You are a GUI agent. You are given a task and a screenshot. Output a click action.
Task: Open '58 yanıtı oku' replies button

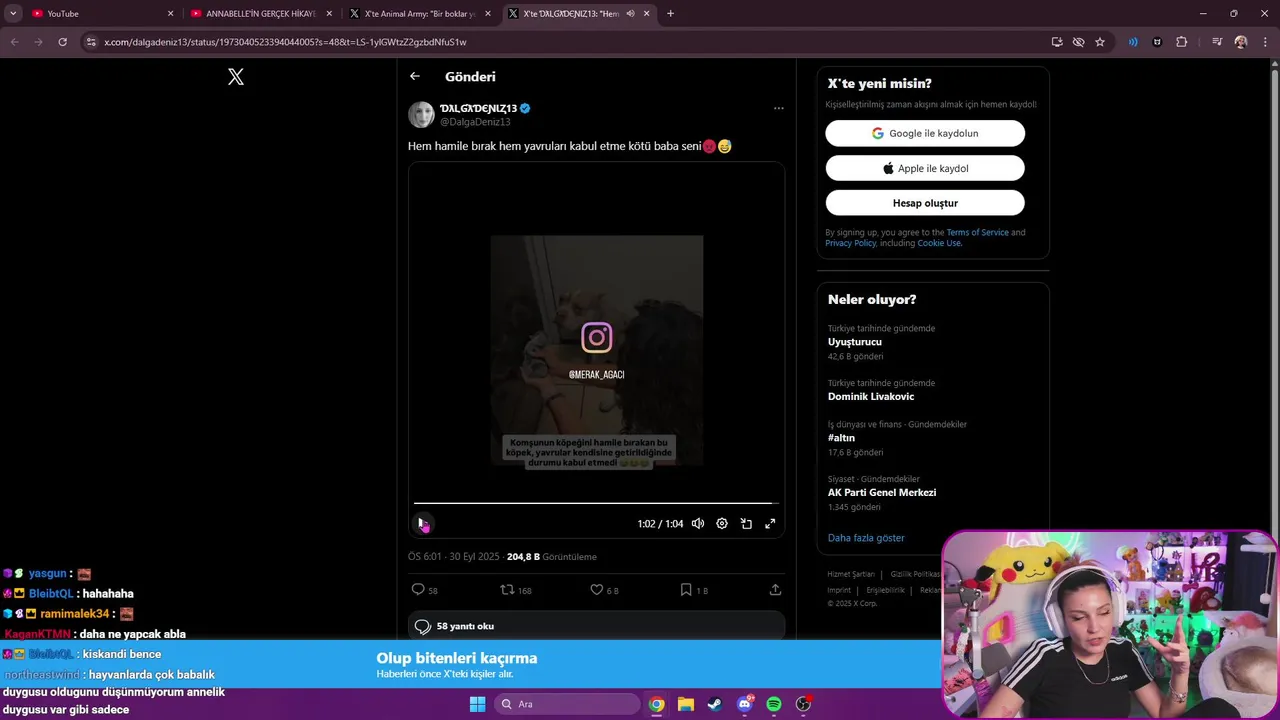click(x=596, y=626)
